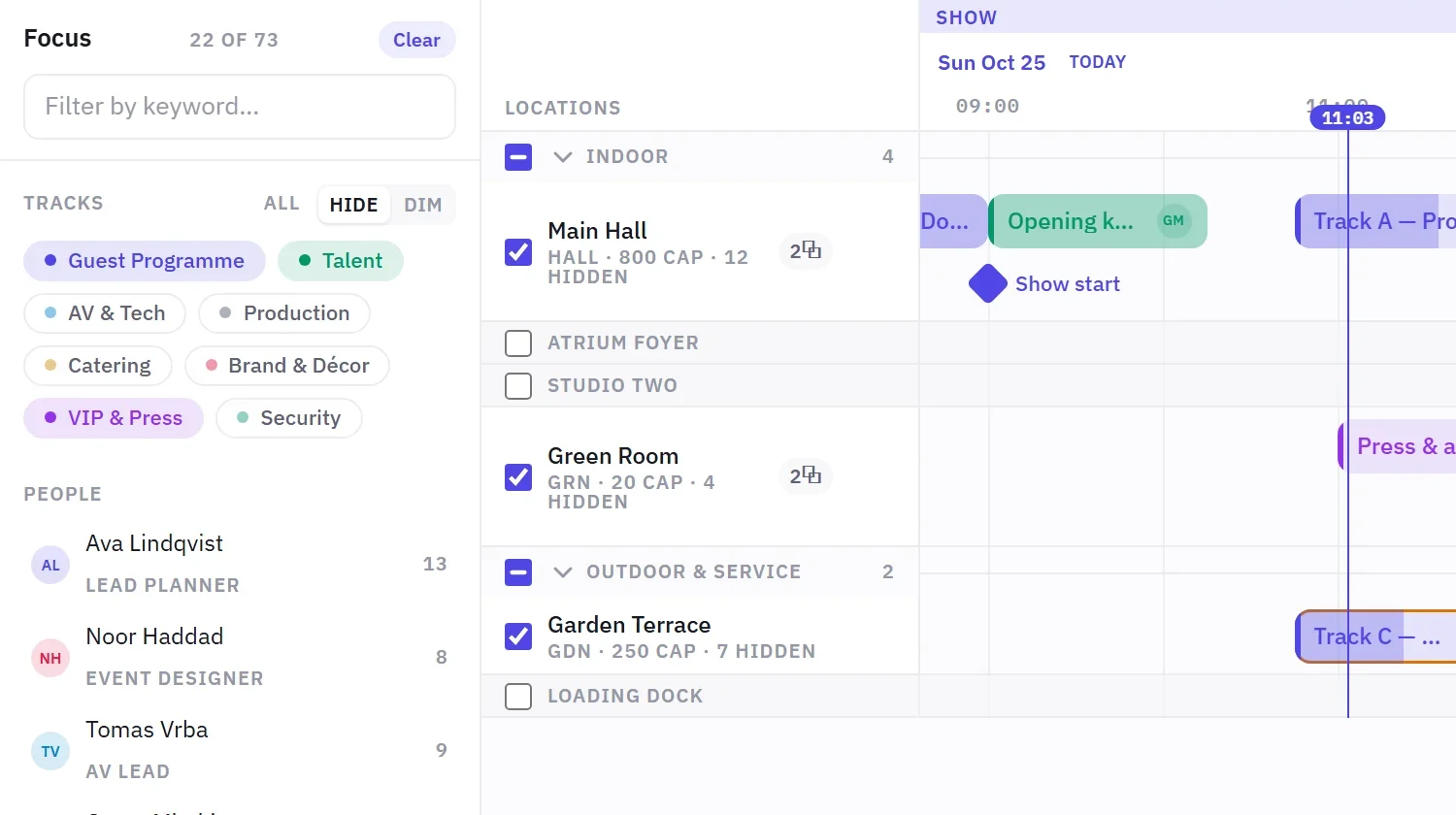Toggle the Catering track chip
The image size is (1456, 815).
pyautogui.click(x=98, y=366)
